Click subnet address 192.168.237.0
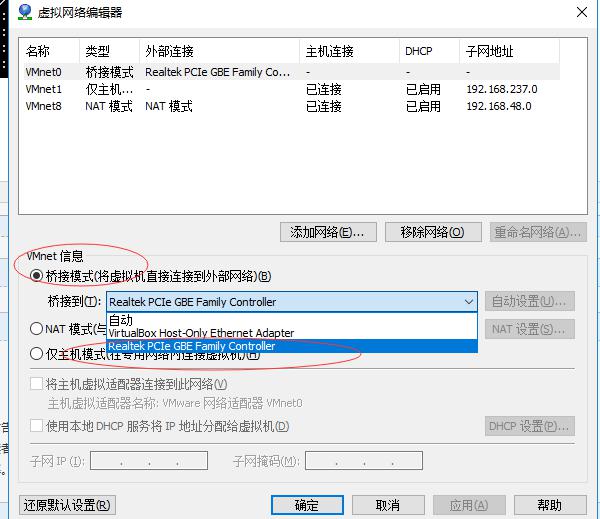This screenshot has width=600, height=519. 502,89
